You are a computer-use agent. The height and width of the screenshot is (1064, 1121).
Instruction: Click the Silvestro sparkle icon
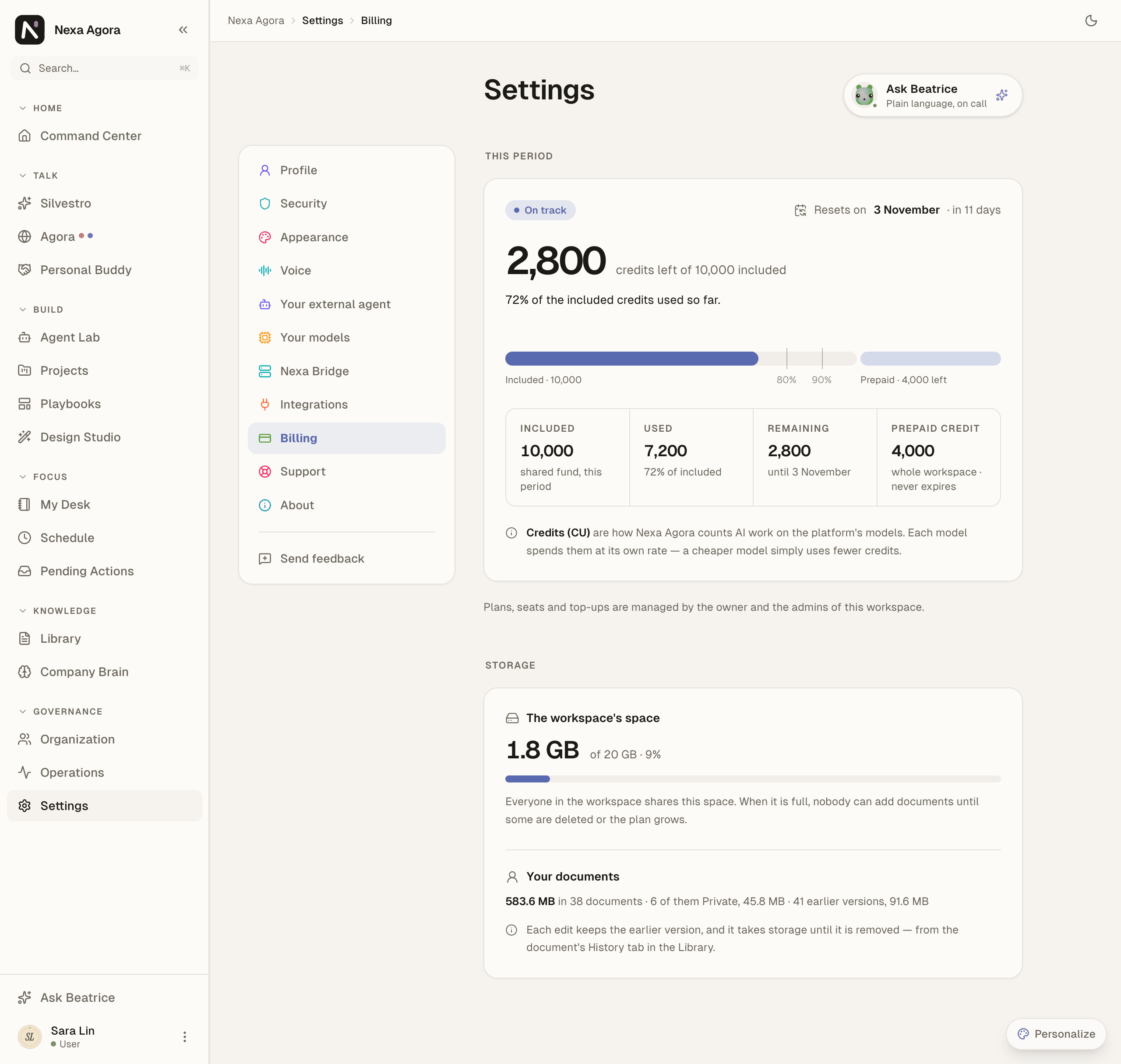pyautogui.click(x=25, y=203)
